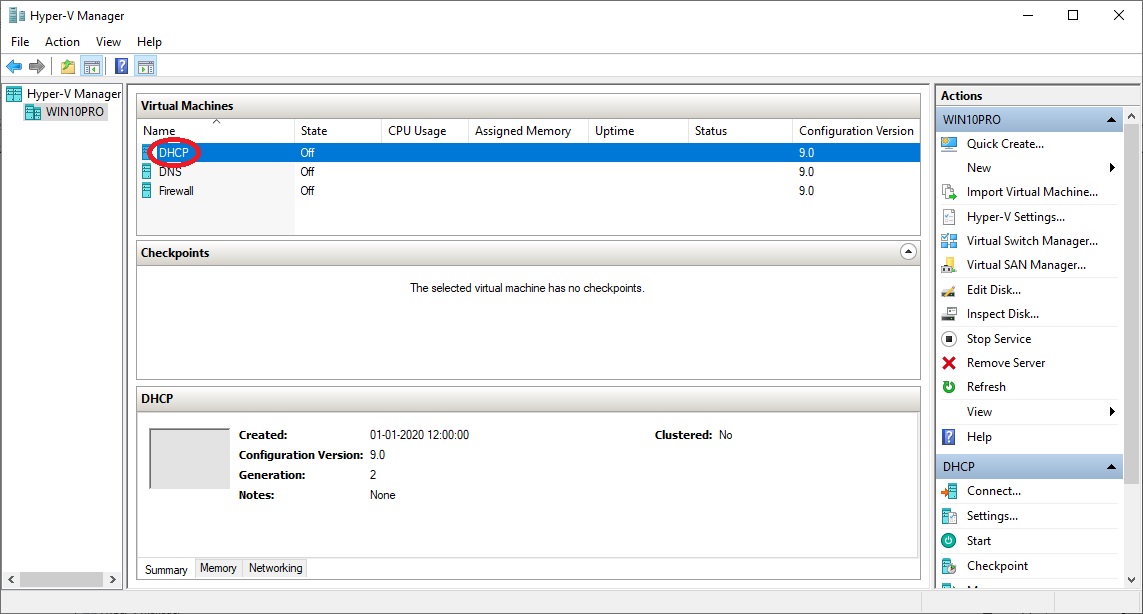Open the View menu in menu bar
The height and width of the screenshot is (614, 1143).
pyautogui.click(x=108, y=42)
